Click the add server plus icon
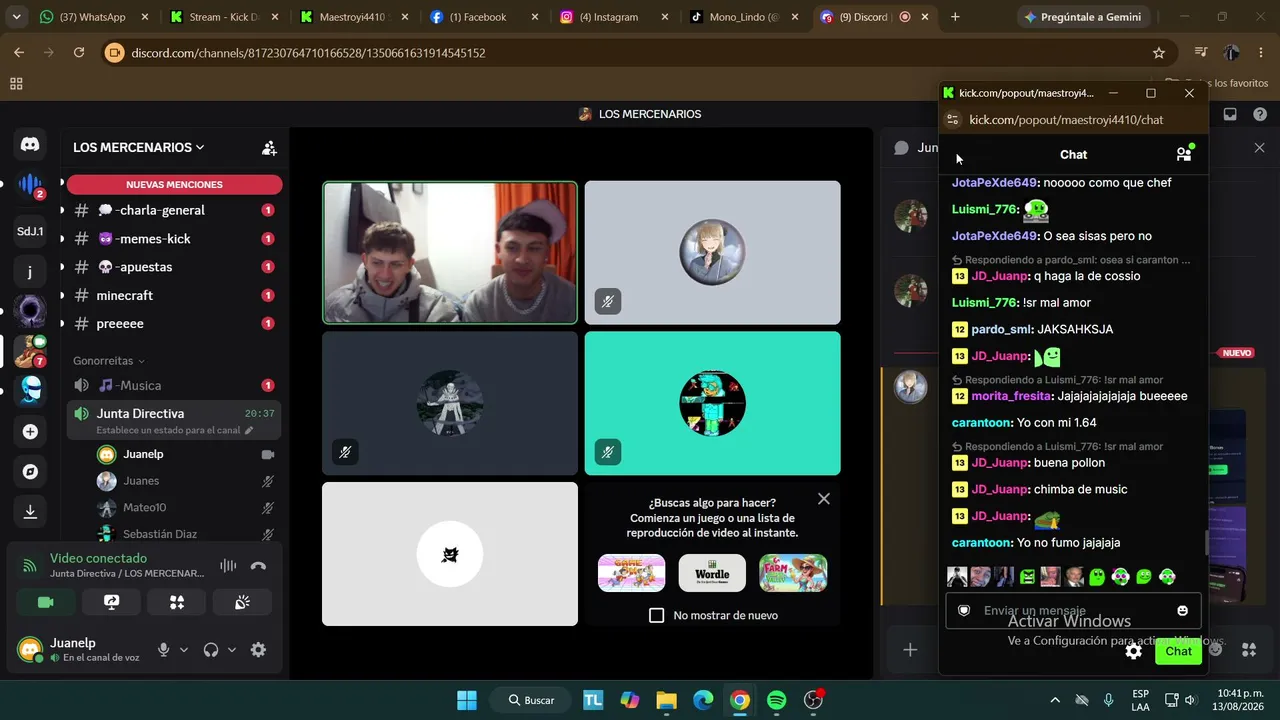1280x720 pixels. 30,432
